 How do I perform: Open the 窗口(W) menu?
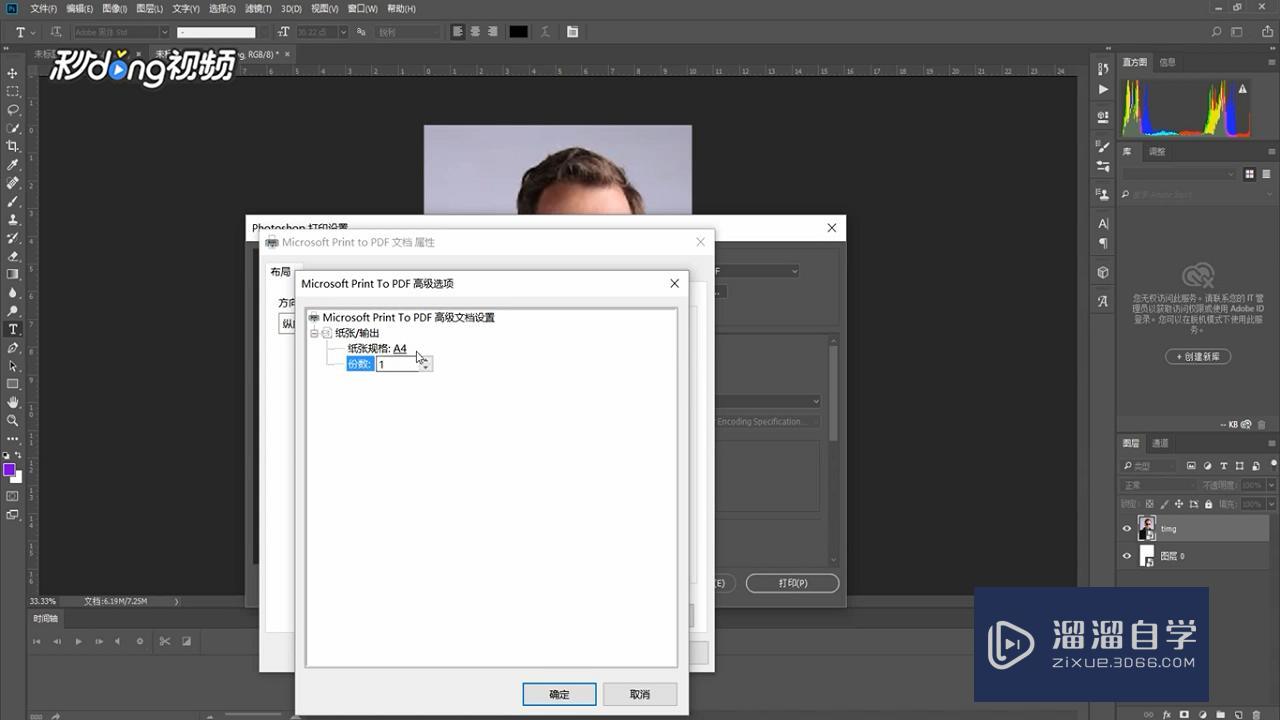(x=362, y=9)
